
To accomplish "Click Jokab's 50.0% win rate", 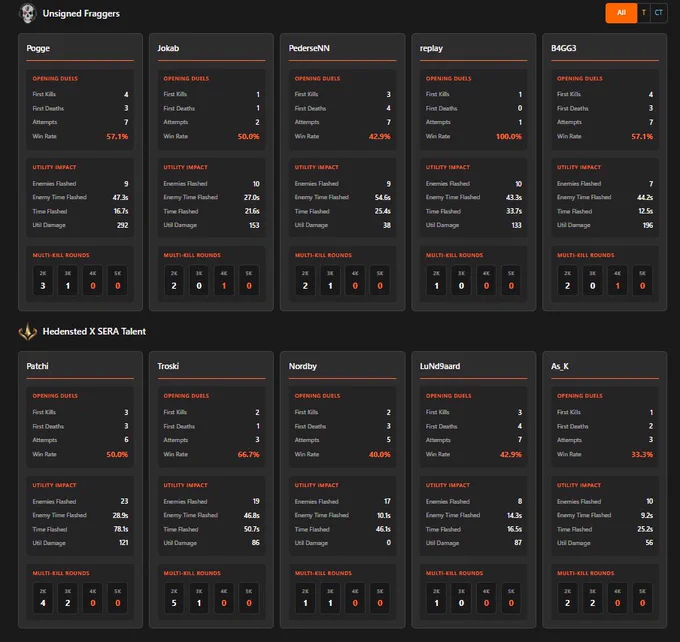I will 248,136.
